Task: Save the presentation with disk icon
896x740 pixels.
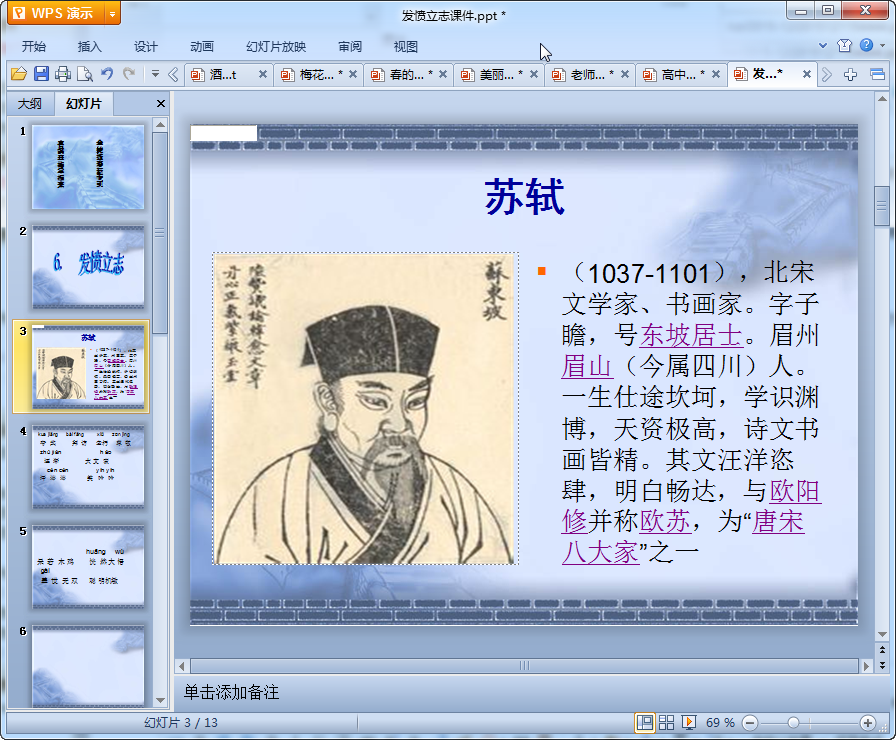Action: tap(41, 74)
